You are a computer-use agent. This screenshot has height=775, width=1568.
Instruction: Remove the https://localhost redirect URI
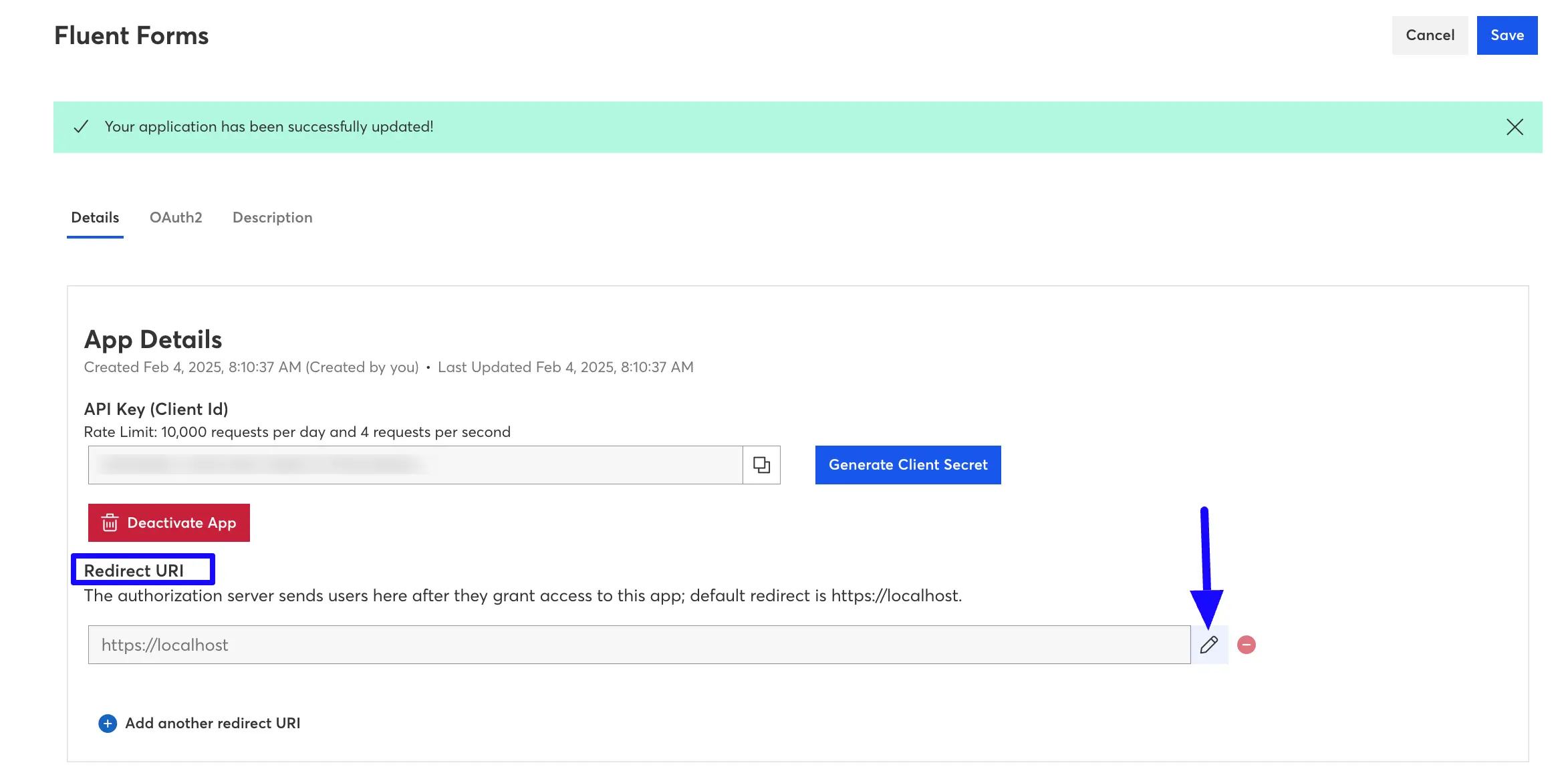tap(1247, 645)
